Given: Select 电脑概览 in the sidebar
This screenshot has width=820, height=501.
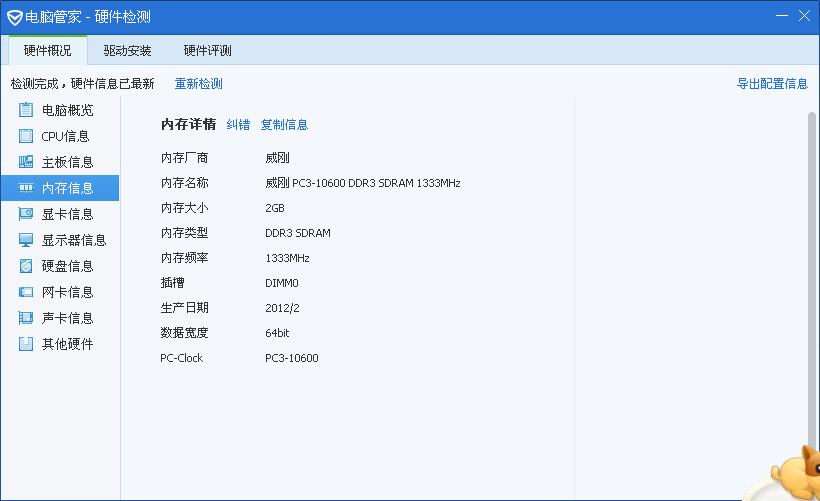Looking at the screenshot, I should [60, 110].
